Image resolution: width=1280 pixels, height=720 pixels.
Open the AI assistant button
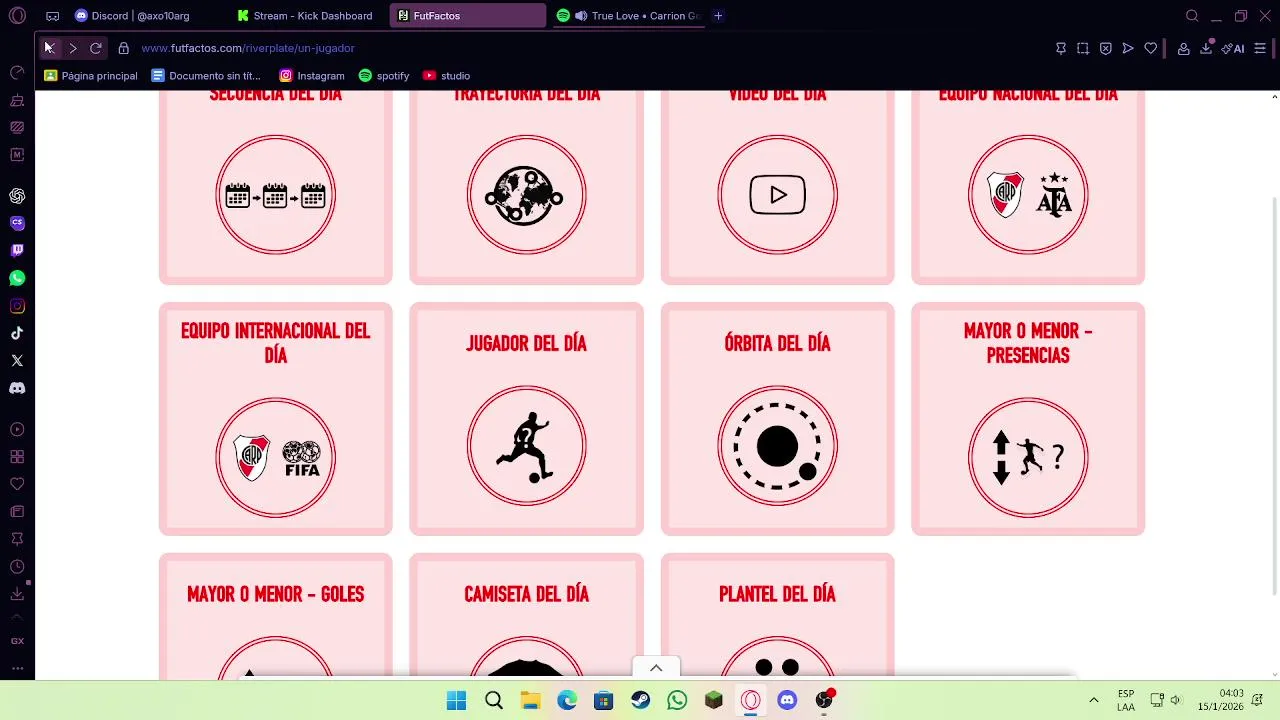[1233, 48]
